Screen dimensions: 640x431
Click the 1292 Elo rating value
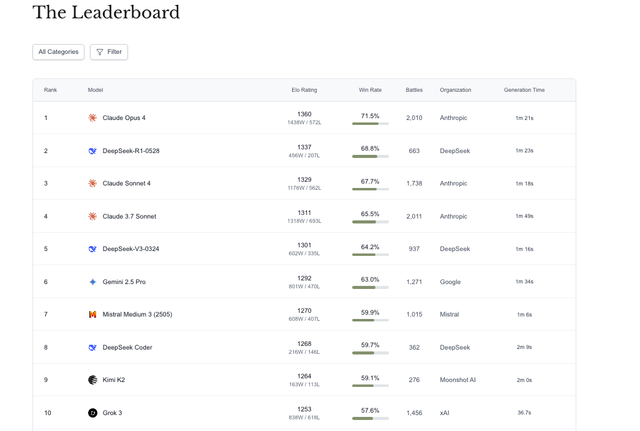(304, 278)
